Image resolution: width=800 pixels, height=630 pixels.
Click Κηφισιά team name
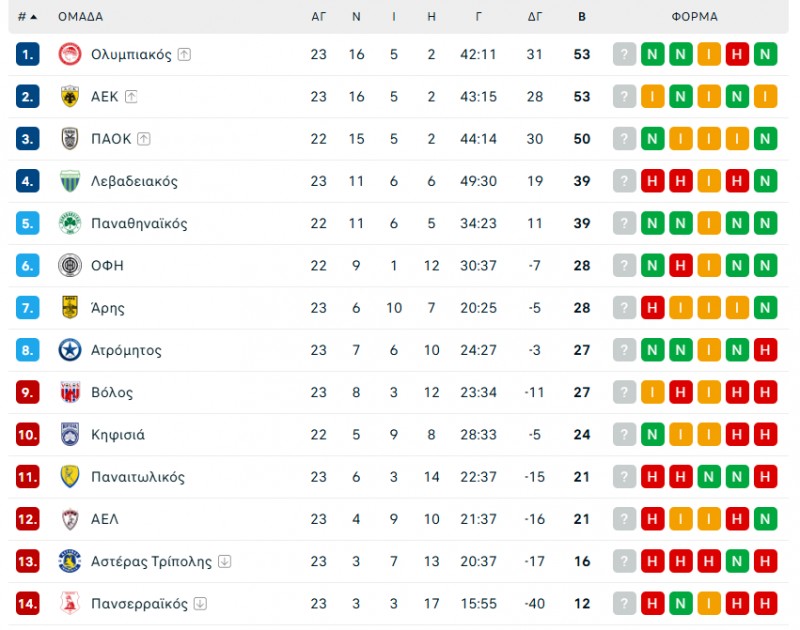click(x=117, y=435)
